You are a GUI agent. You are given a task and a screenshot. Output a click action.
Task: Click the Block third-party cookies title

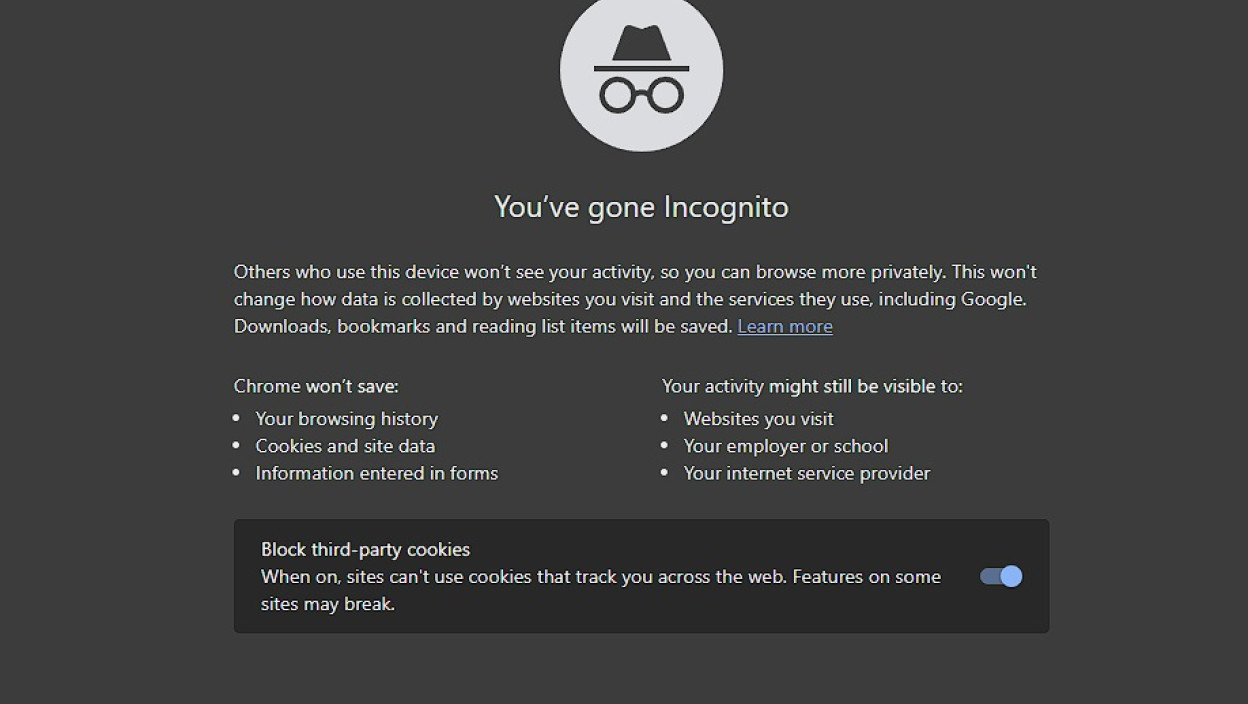365,549
